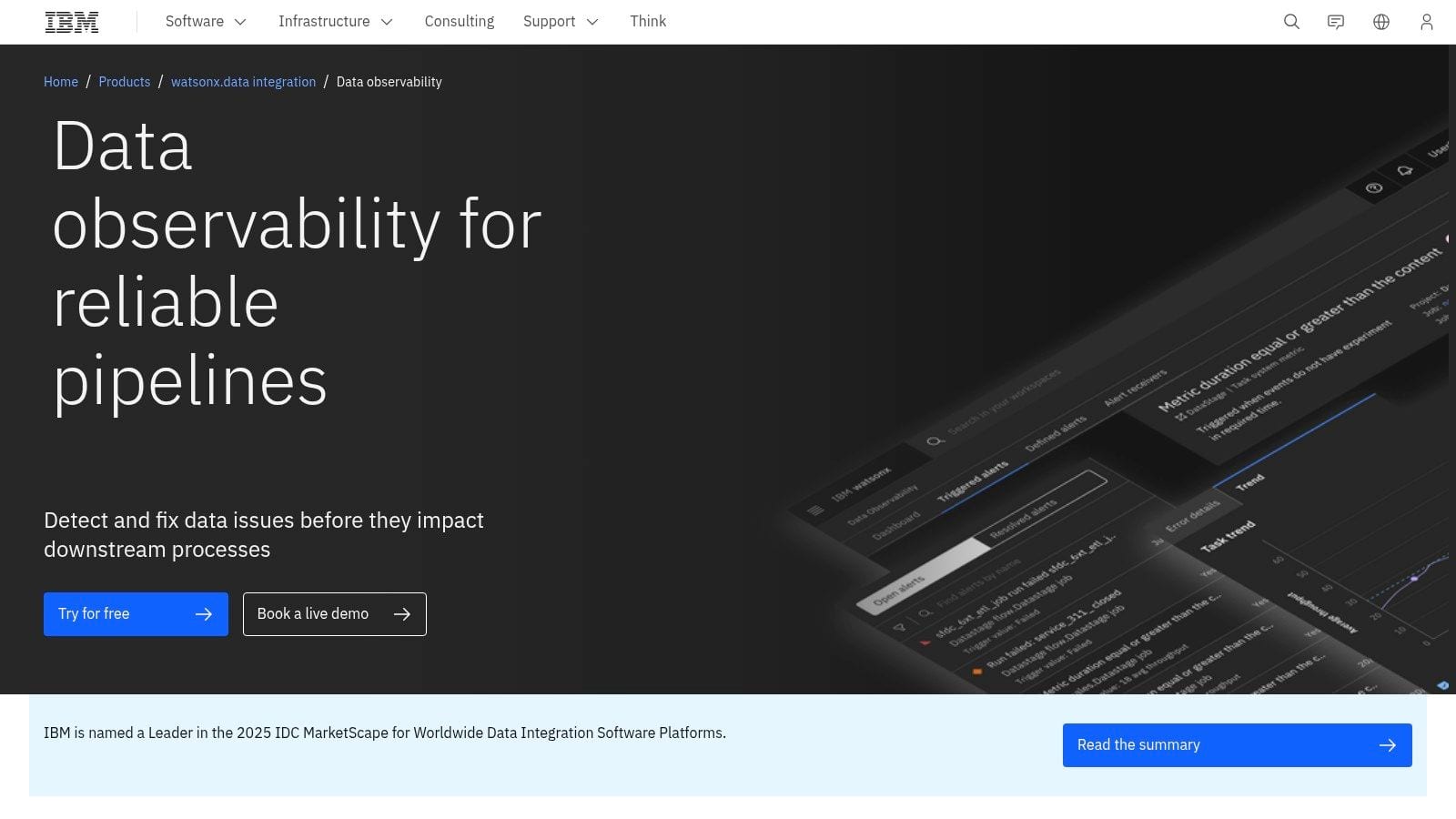Image resolution: width=1456 pixels, height=819 pixels.
Task: Open the Consulting menu item
Action: click(460, 22)
